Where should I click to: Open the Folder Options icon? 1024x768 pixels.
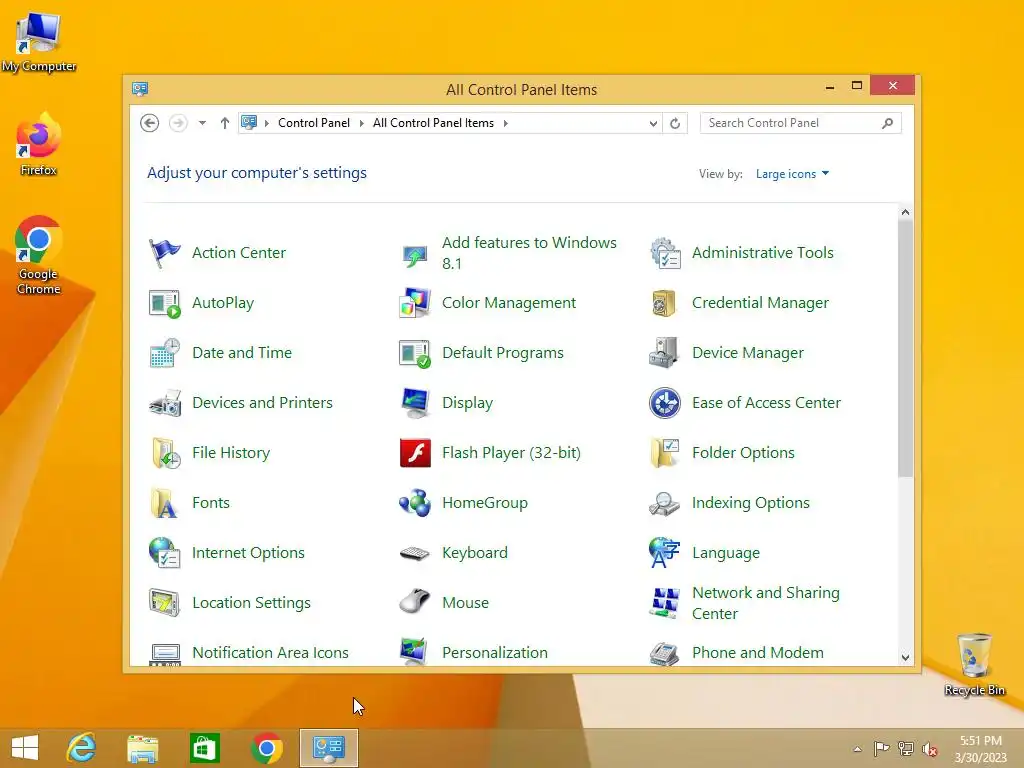(x=665, y=453)
